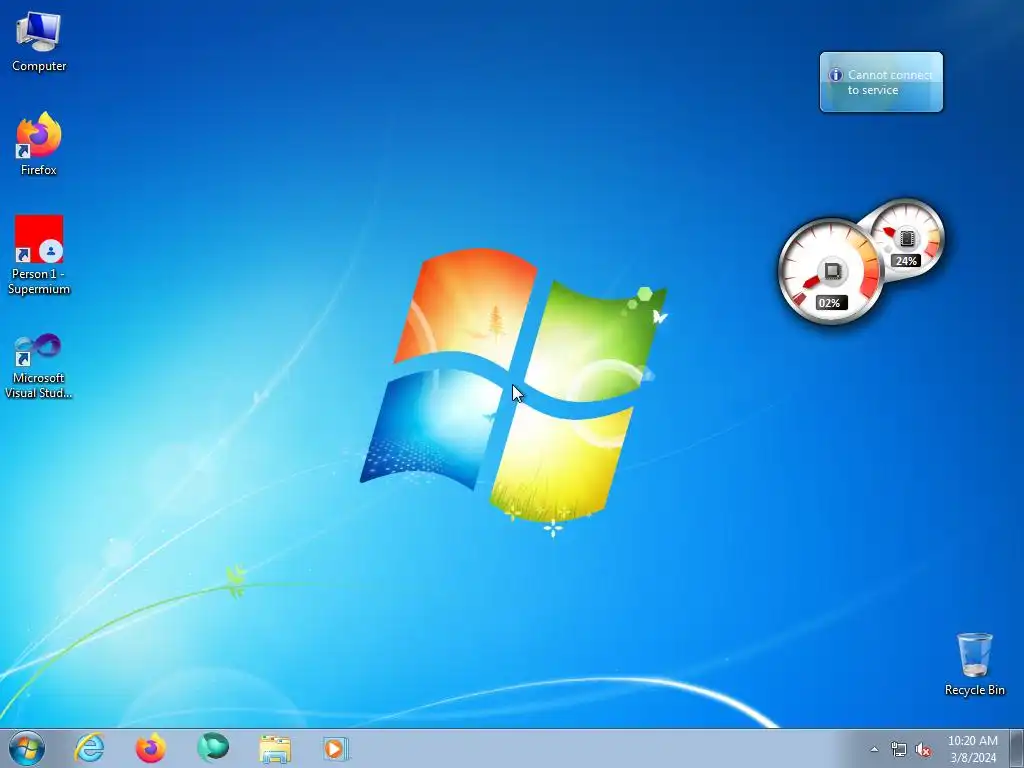Launch Internet Explorer from the taskbar
The image size is (1024, 768).
click(89, 748)
